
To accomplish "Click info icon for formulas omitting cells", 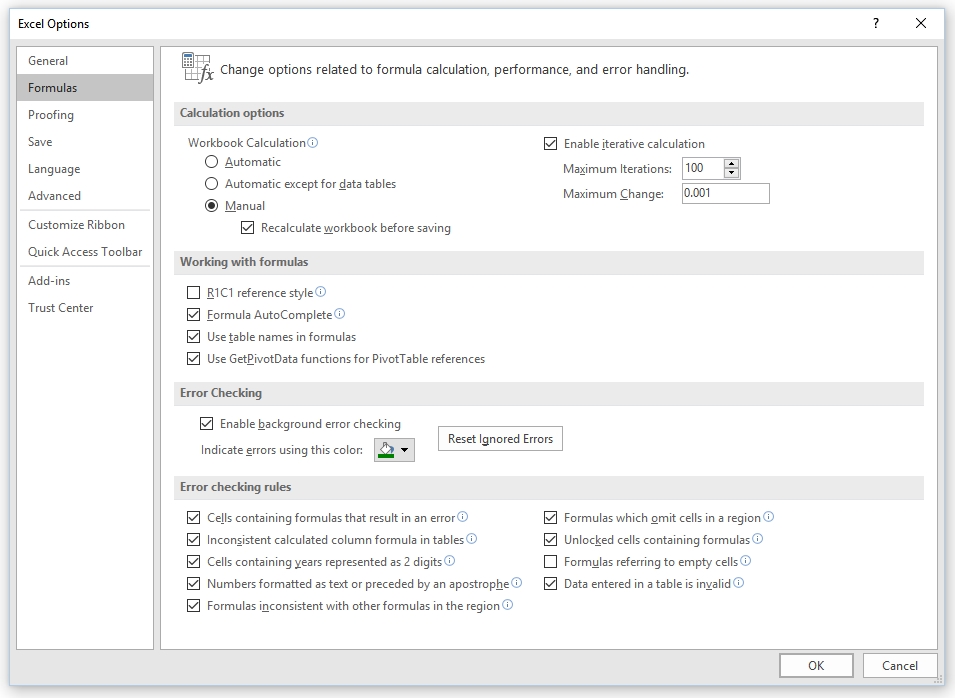I will (x=769, y=517).
